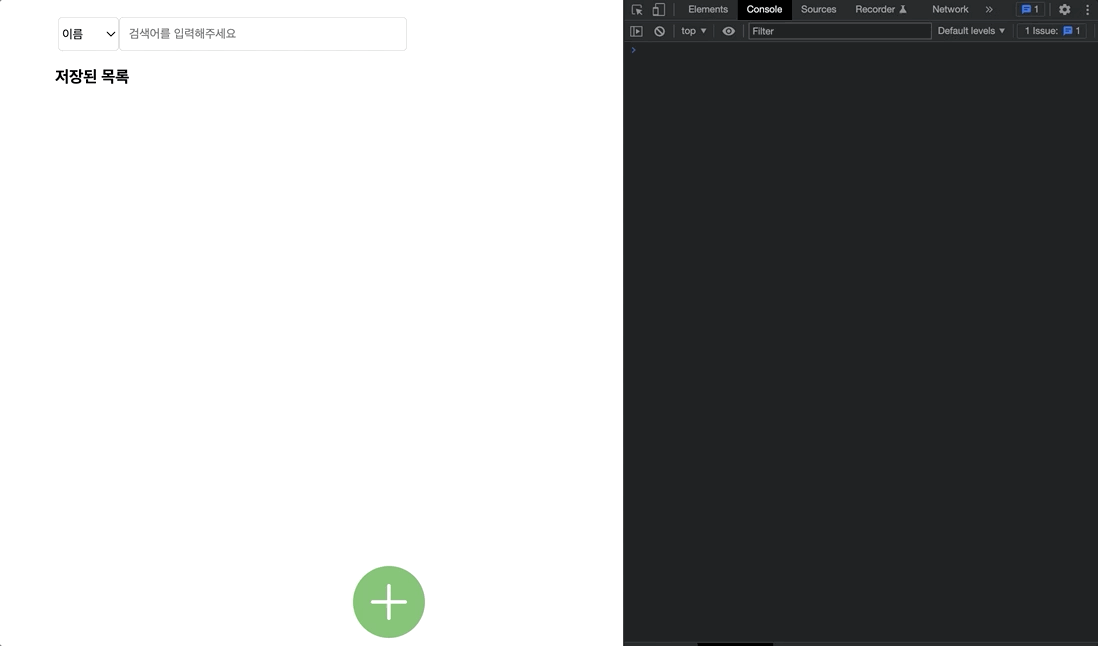Open the DevTools three-dot options menu
The width and height of the screenshot is (1098, 646).
(x=1087, y=10)
